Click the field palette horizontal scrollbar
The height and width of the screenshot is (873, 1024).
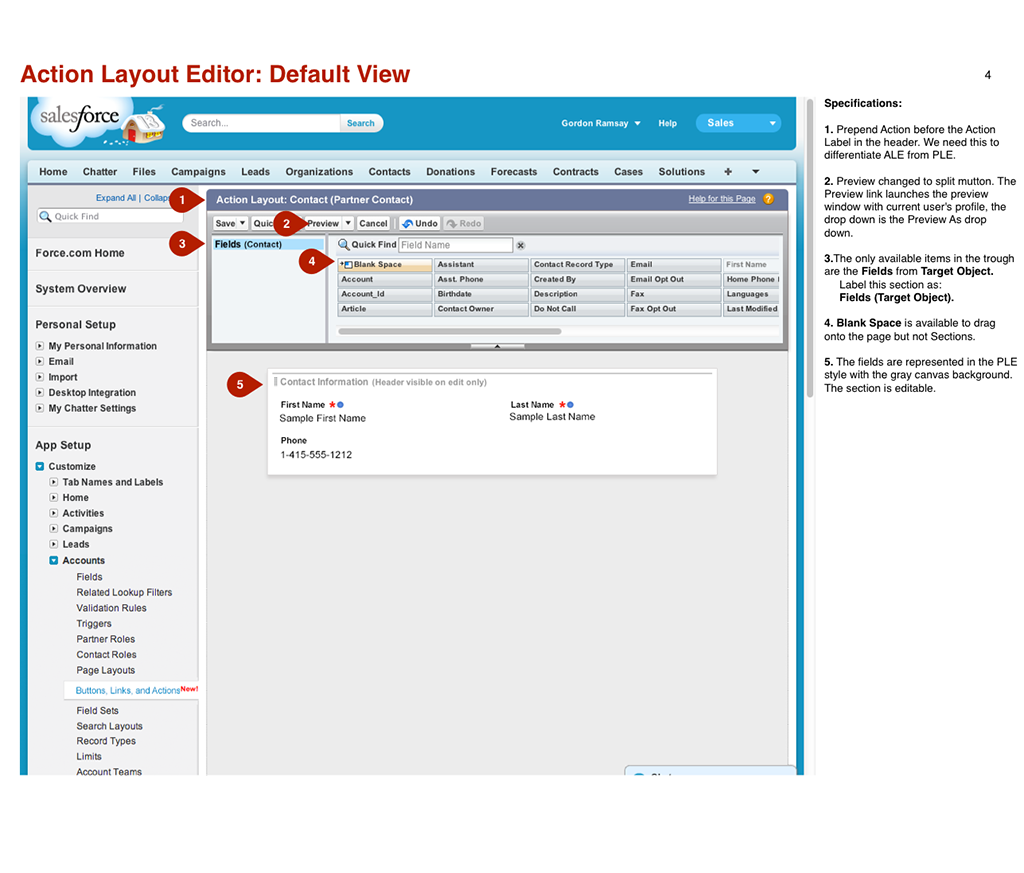450,331
